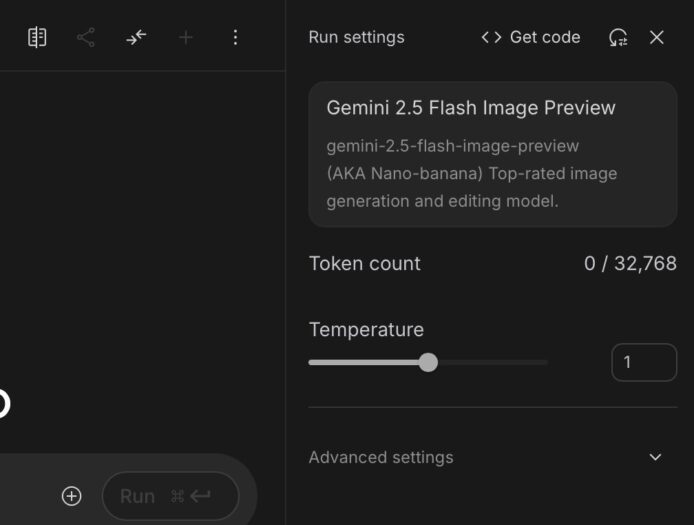Open the book-shaped prompt library icon

coord(37,37)
